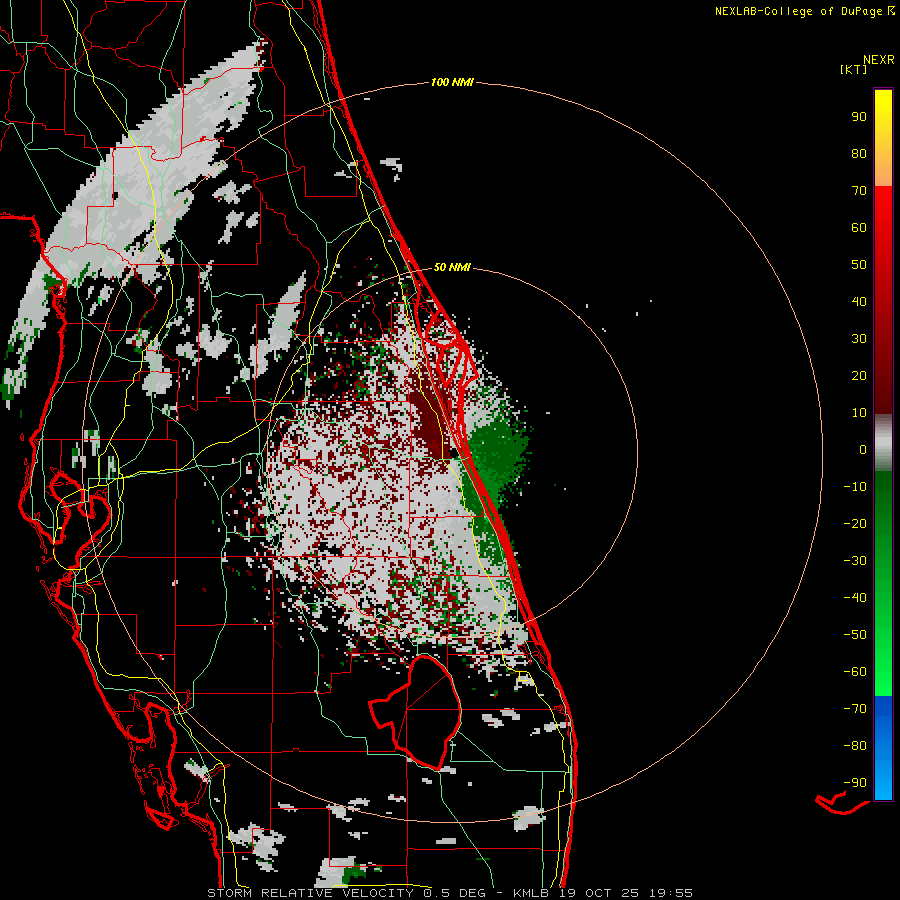
Task: Click the 50 NMI range ring label
Action: click(x=452, y=267)
